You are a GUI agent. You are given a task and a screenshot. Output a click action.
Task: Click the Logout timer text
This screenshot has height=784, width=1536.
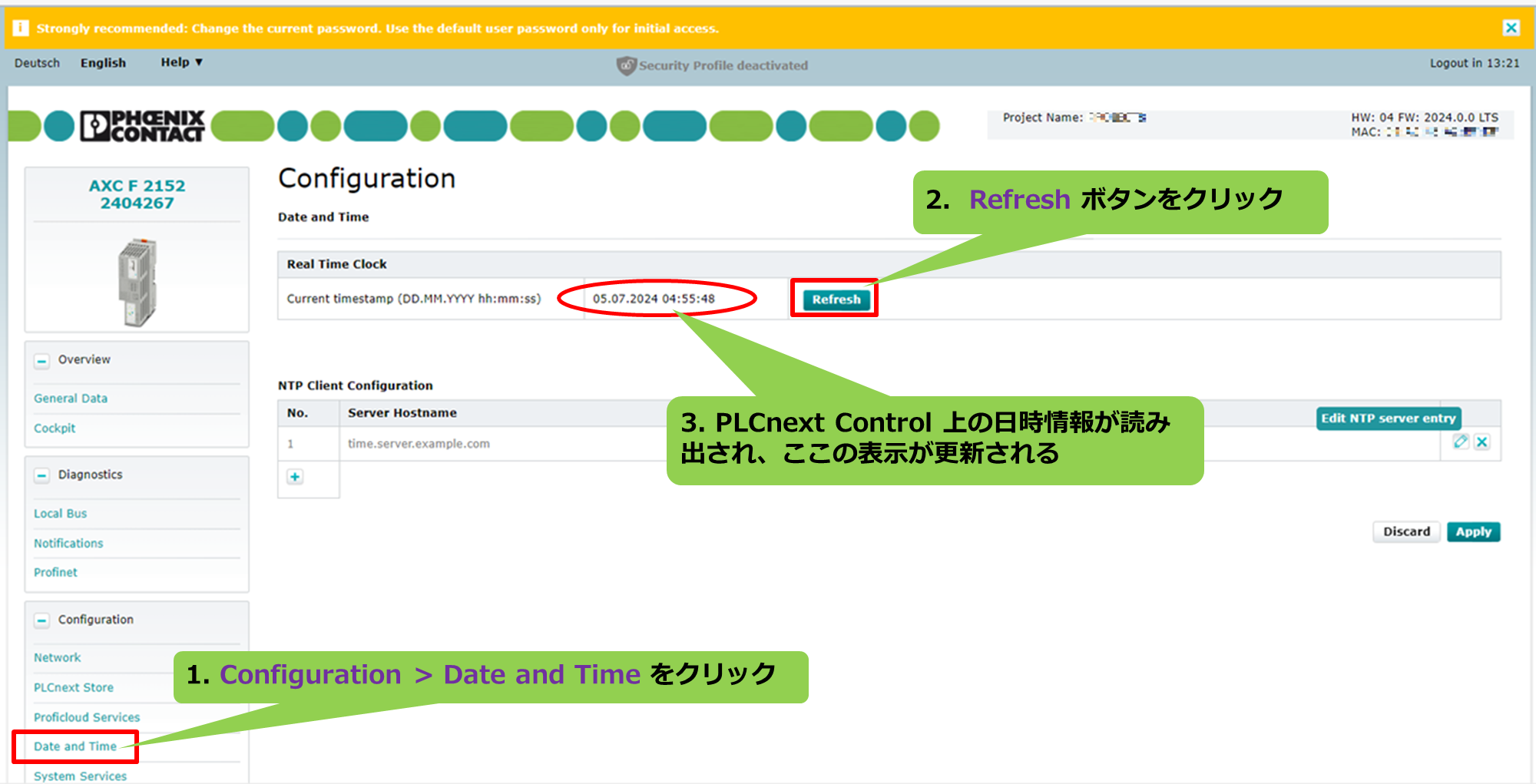coord(1475,63)
